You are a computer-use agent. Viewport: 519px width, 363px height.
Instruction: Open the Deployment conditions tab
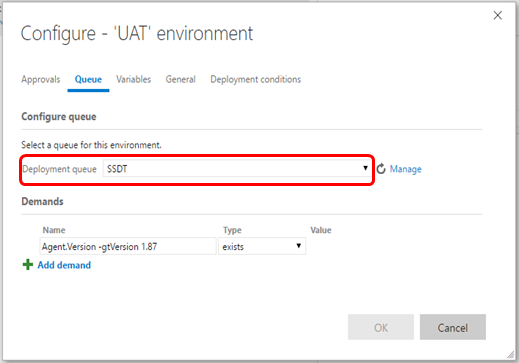coord(256,79)
